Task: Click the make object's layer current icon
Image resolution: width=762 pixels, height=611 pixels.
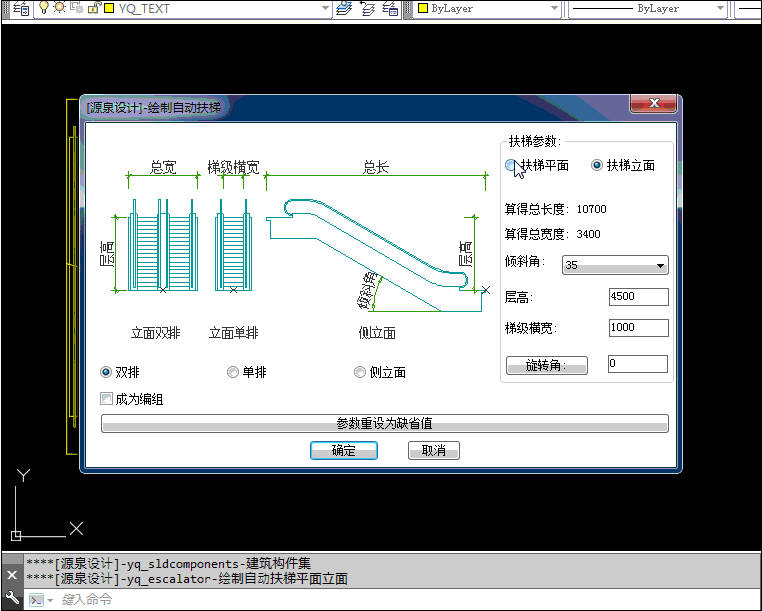Action: pos(344,8)
